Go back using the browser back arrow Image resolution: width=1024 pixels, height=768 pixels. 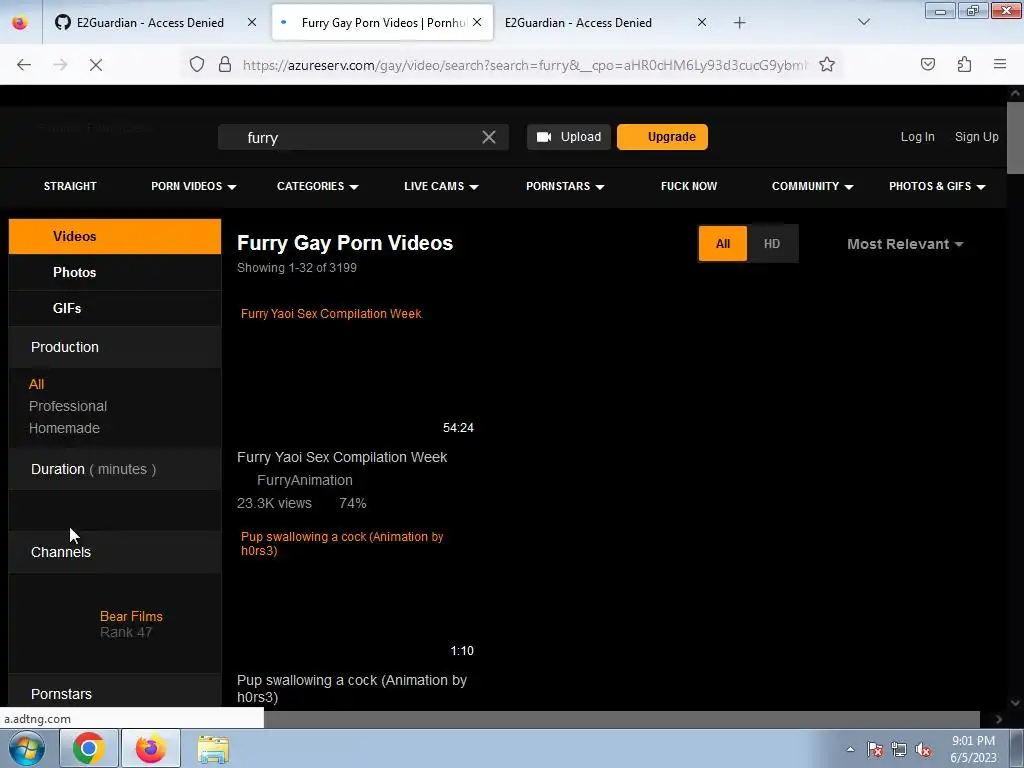pos(24,64)
